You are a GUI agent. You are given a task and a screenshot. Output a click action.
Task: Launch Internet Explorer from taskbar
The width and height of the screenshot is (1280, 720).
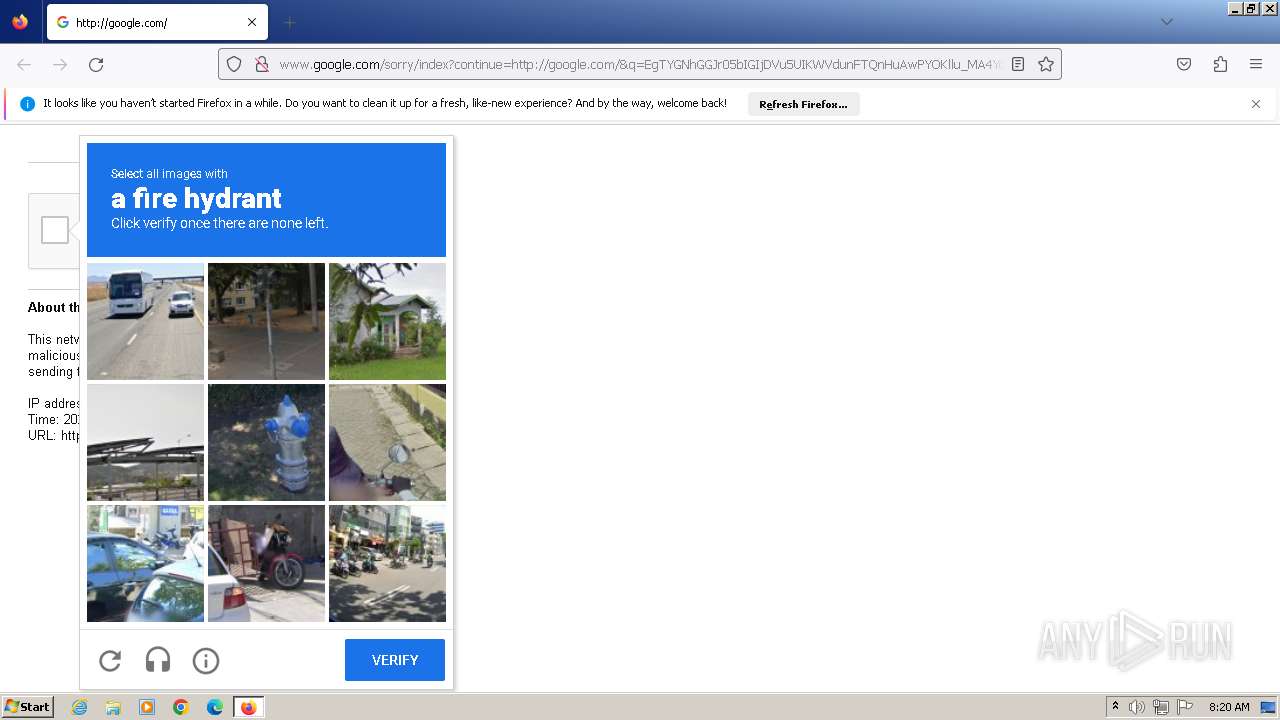point(79,707)
